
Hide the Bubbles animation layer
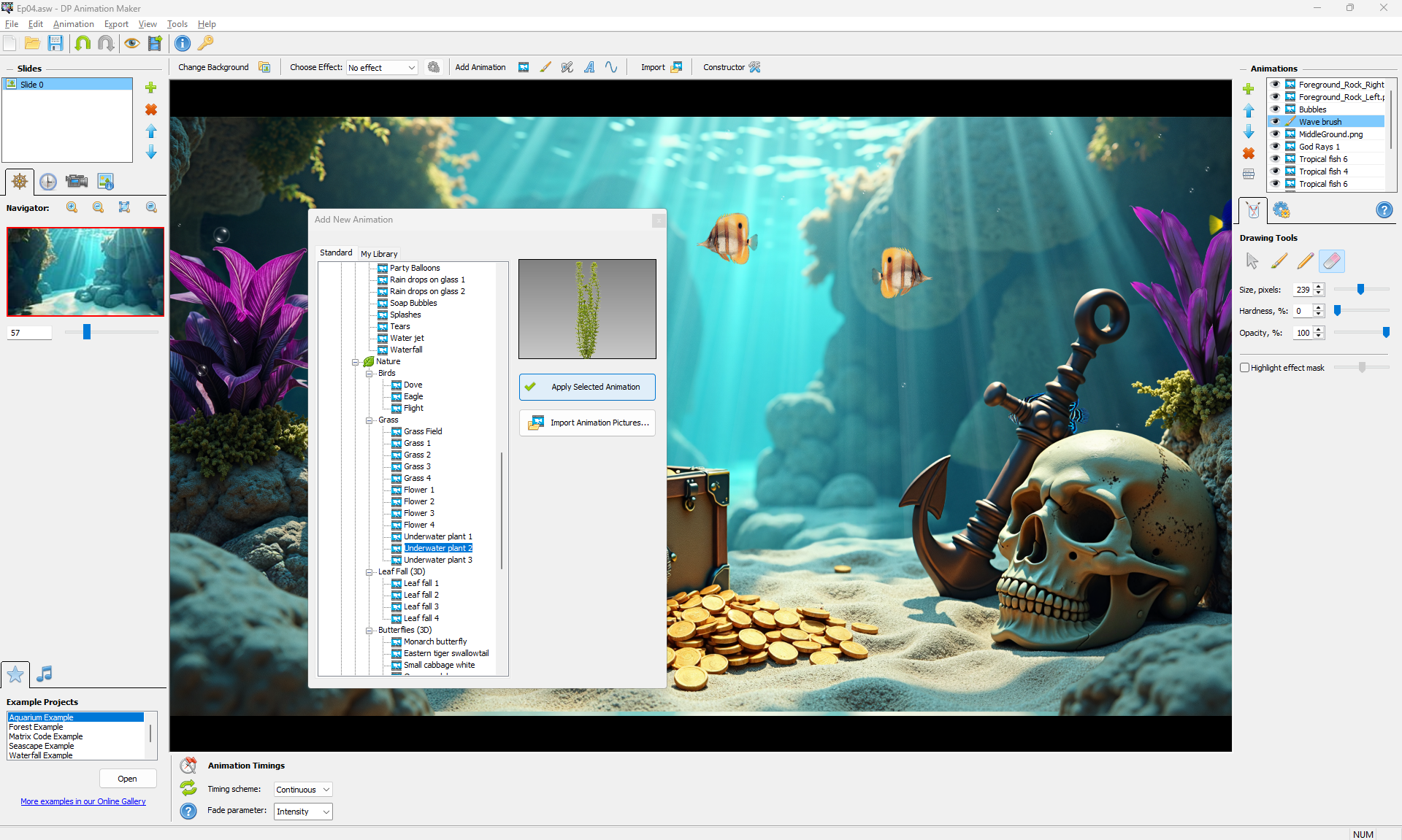point(1275,109)
